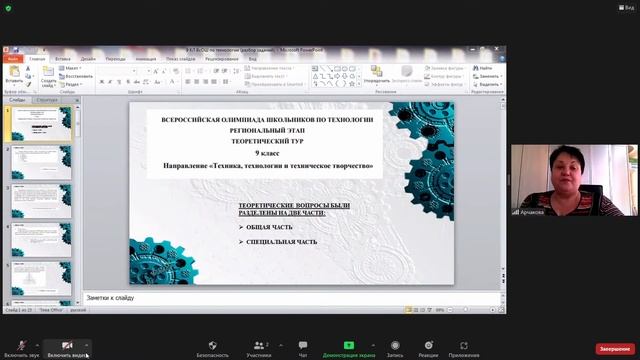Switch to the Дизайн ribbon tab
Viewport: 640px width, 360px height.
[88, 59]
